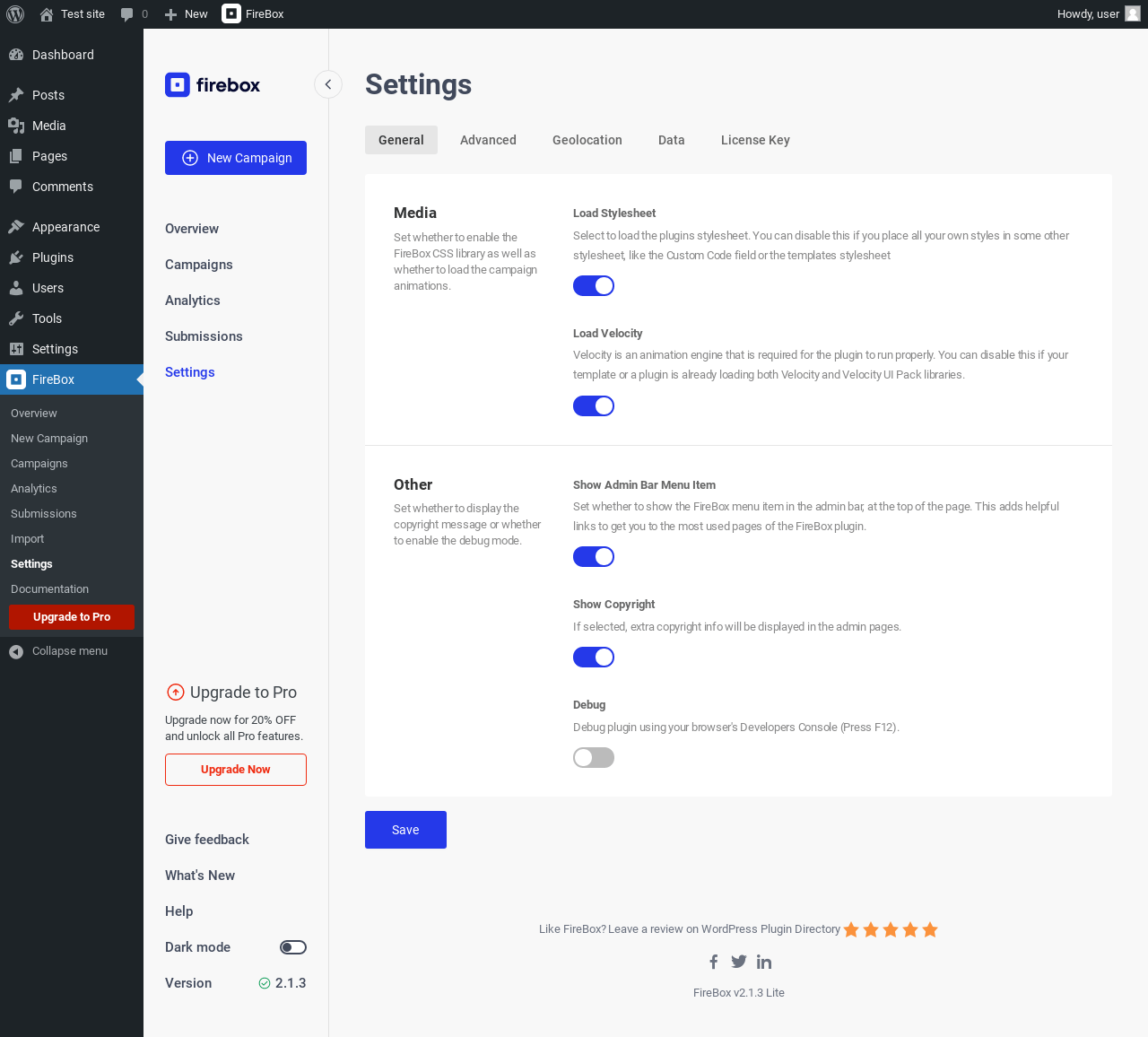
Task: Open the Geolocation tab
Action: tap(587, 140)
